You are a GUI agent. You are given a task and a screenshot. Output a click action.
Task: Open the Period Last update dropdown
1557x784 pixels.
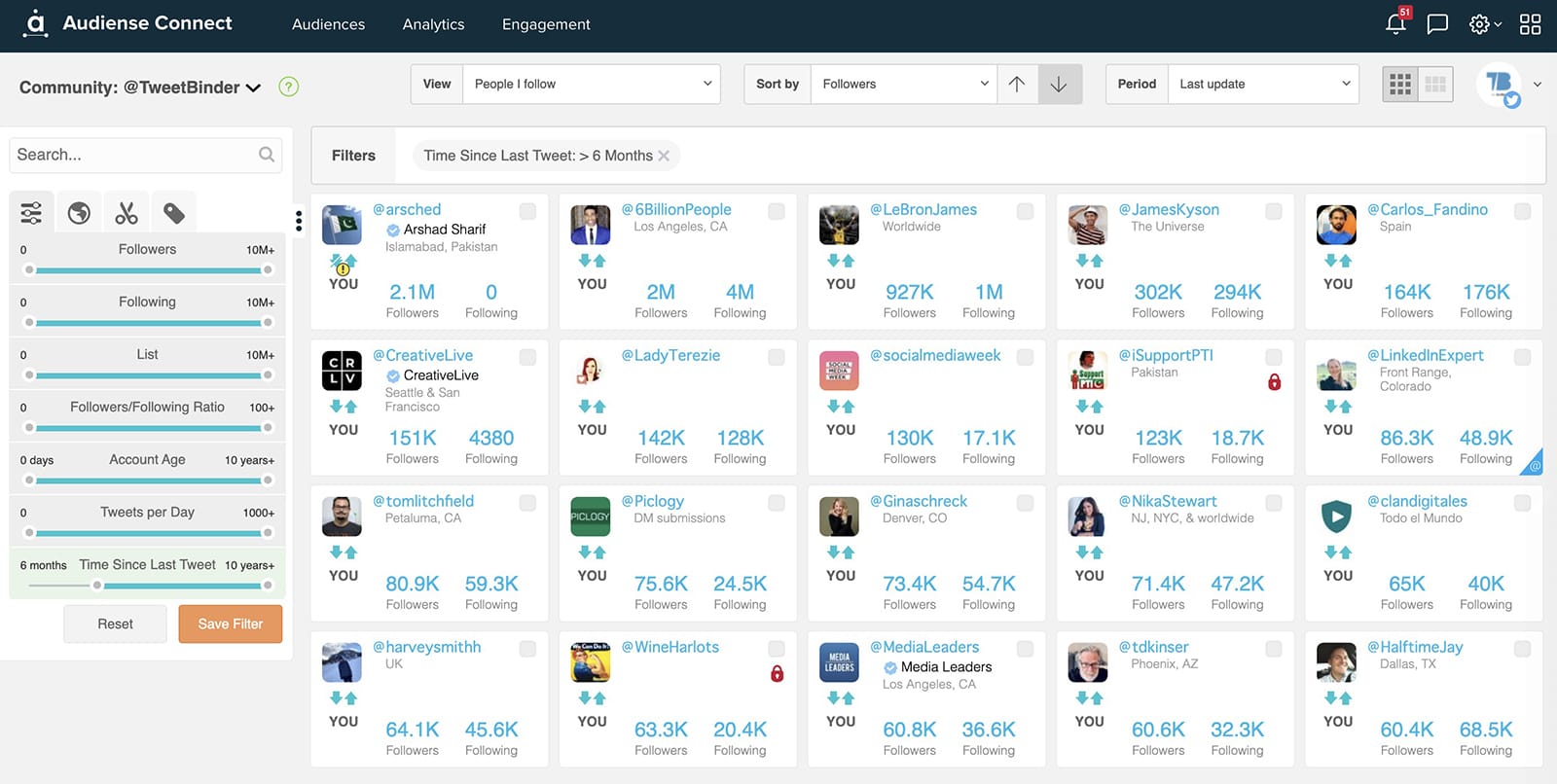(x=1263, y=84)
